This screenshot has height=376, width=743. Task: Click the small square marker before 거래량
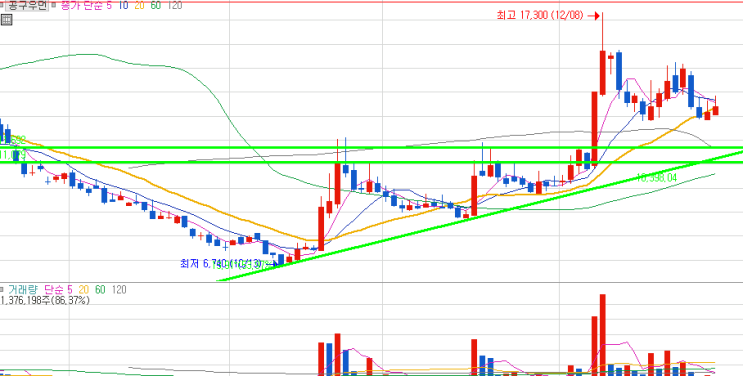click(x=2, y=289)
